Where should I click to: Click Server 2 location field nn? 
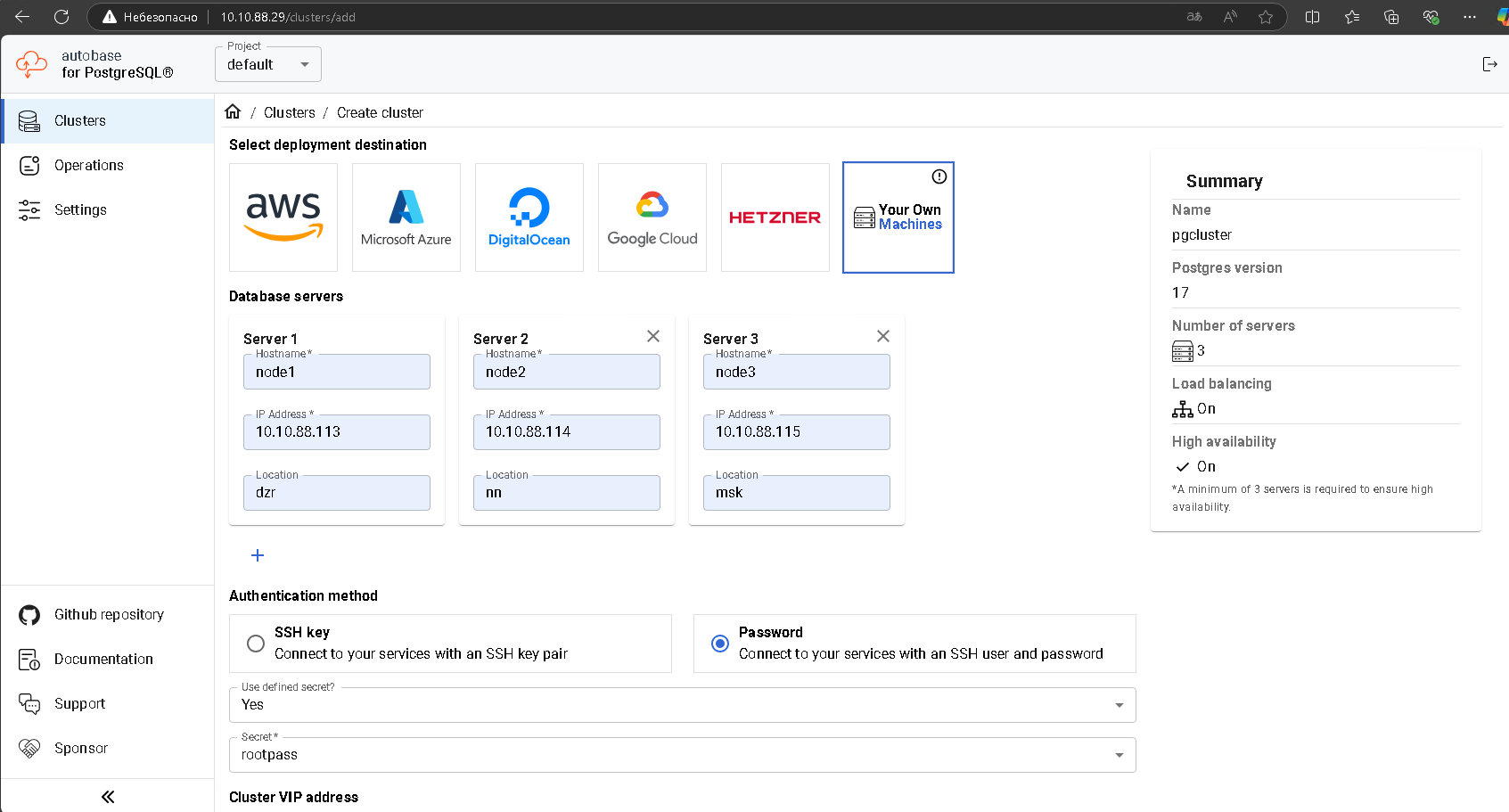pyautogui.click(x=567, y=493)
